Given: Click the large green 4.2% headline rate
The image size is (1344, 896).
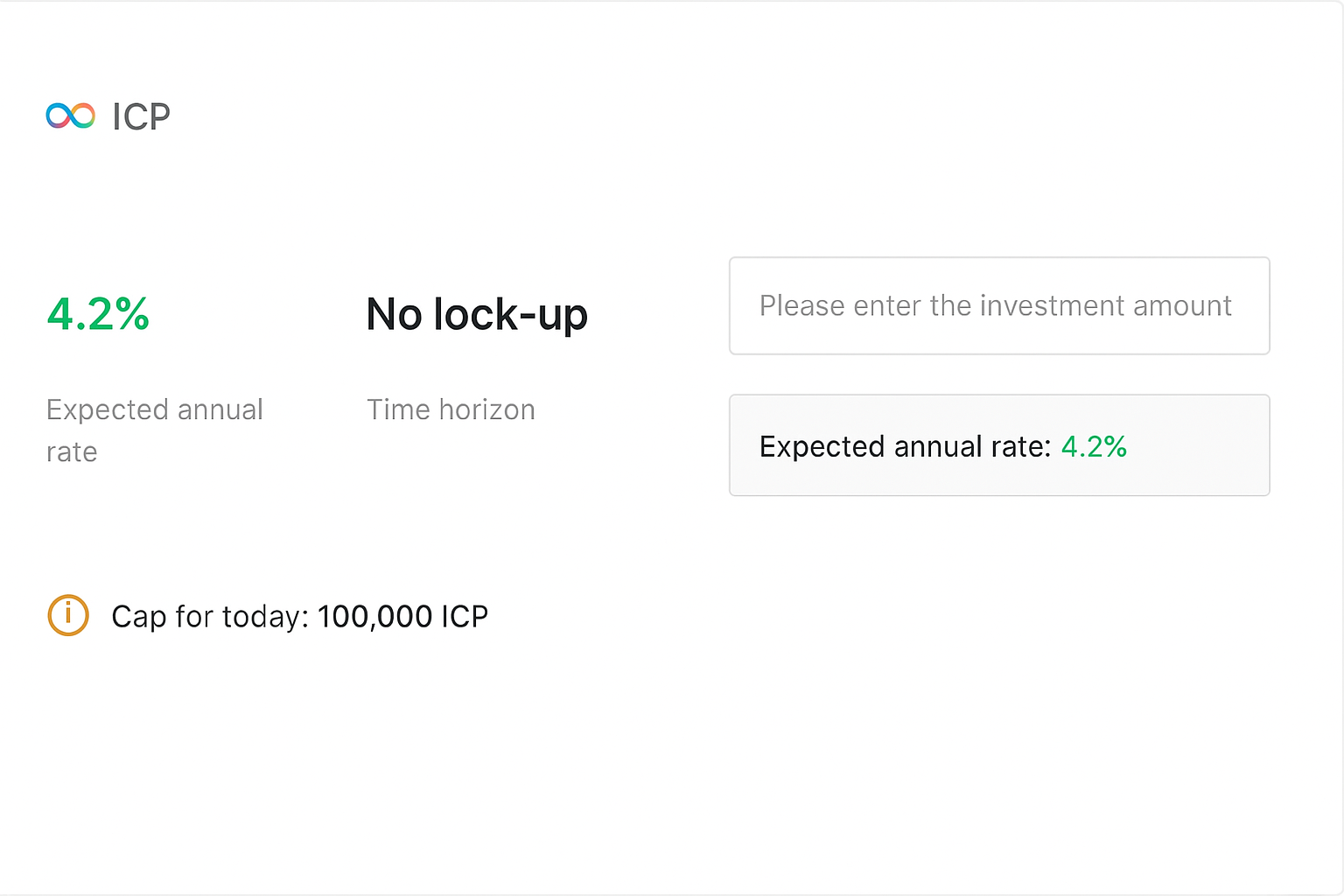Looking at the screenshot, I should (98, 314).
